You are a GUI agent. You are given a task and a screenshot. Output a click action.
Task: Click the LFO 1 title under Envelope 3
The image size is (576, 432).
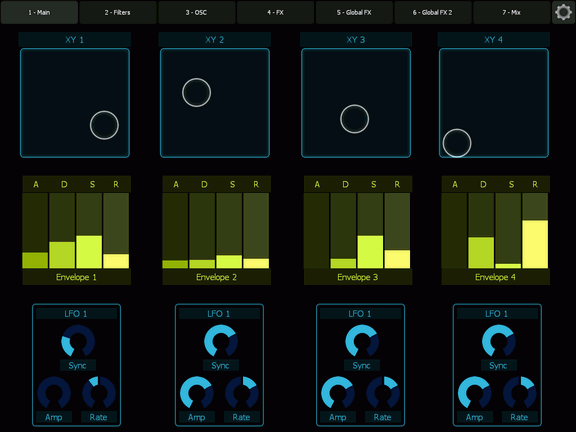click(360, 313)
